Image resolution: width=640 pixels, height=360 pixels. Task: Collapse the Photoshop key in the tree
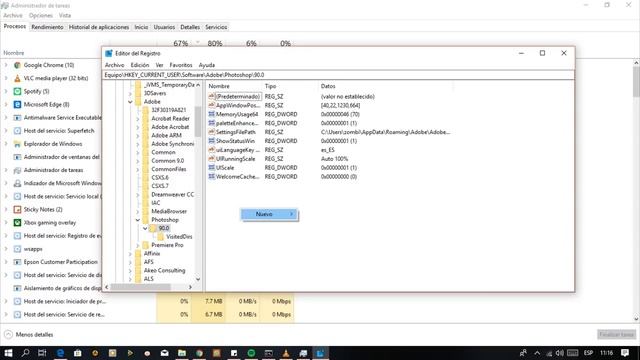pos(138,220)
